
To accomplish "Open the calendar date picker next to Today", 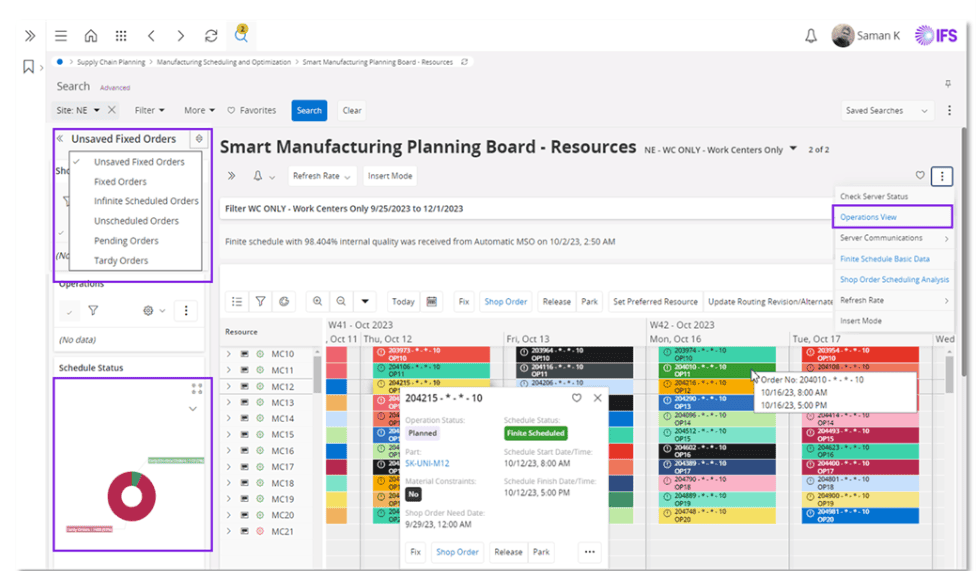I will tap(432, 301).
